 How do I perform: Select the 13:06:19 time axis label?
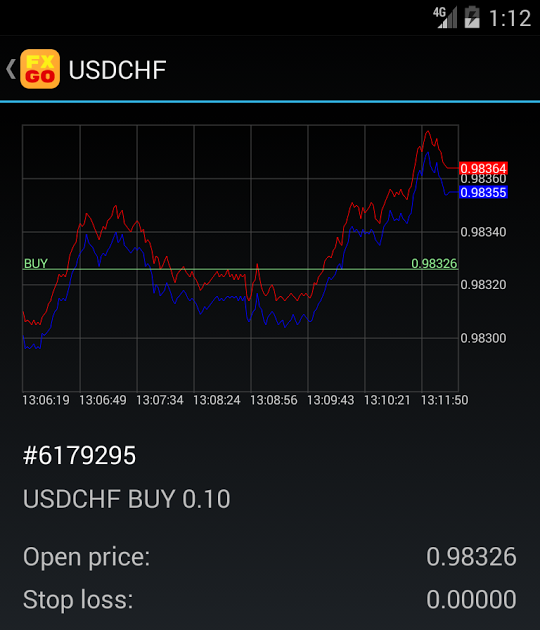46,400
